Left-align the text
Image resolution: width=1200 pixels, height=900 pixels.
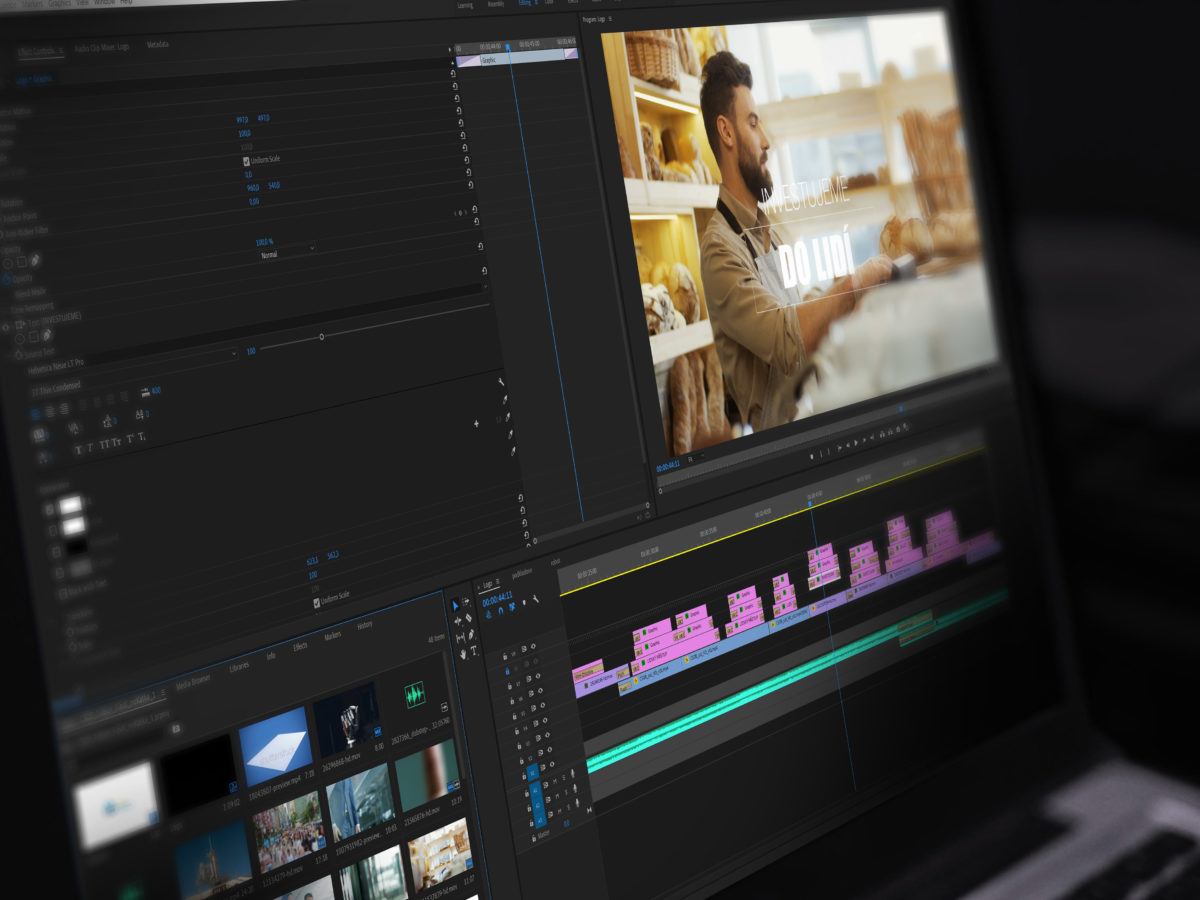[x=35, y=414]
